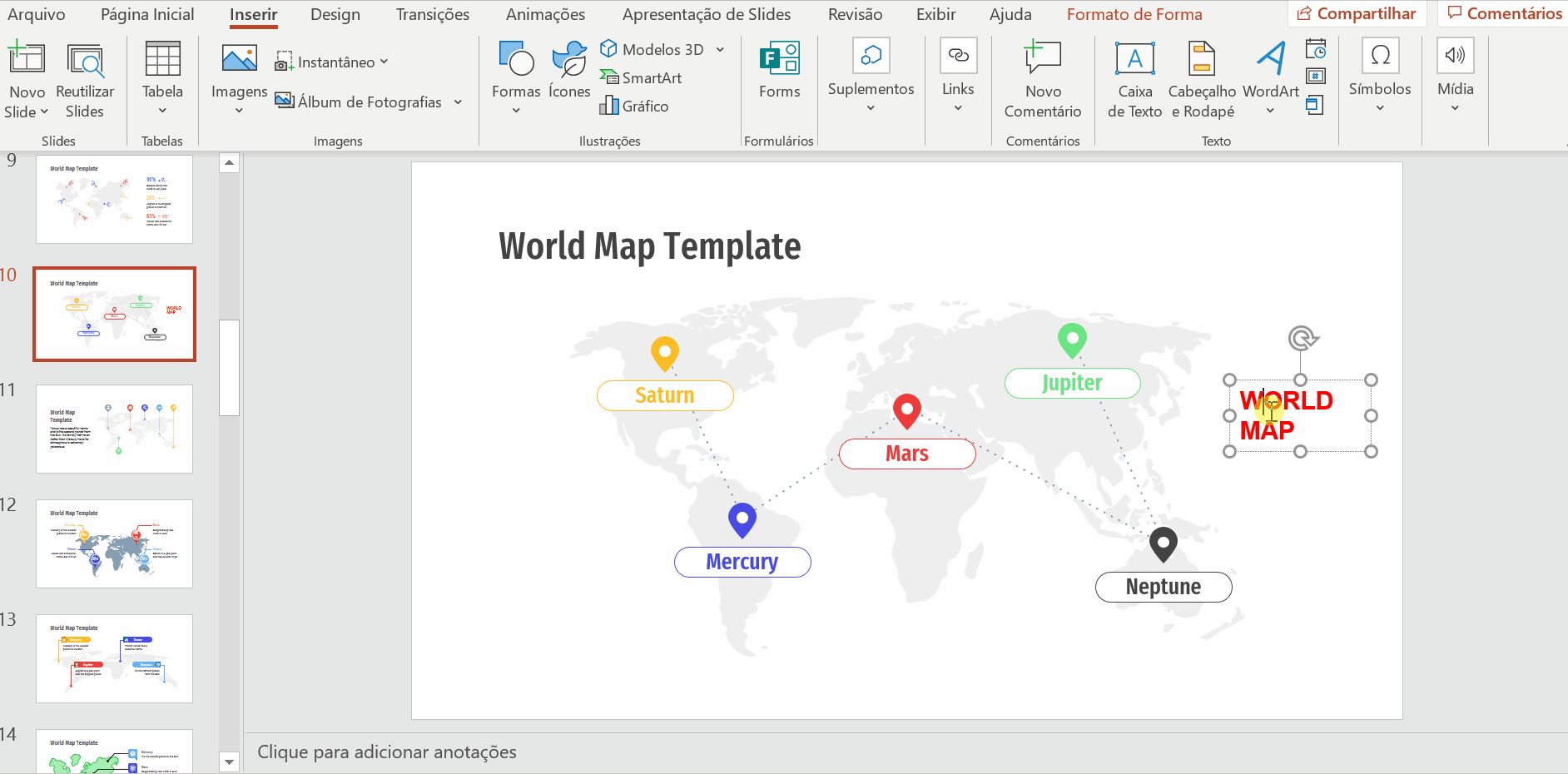Select slide 11 thumbnail
The height and width of the screenshot is (774, 1568).
114,429
